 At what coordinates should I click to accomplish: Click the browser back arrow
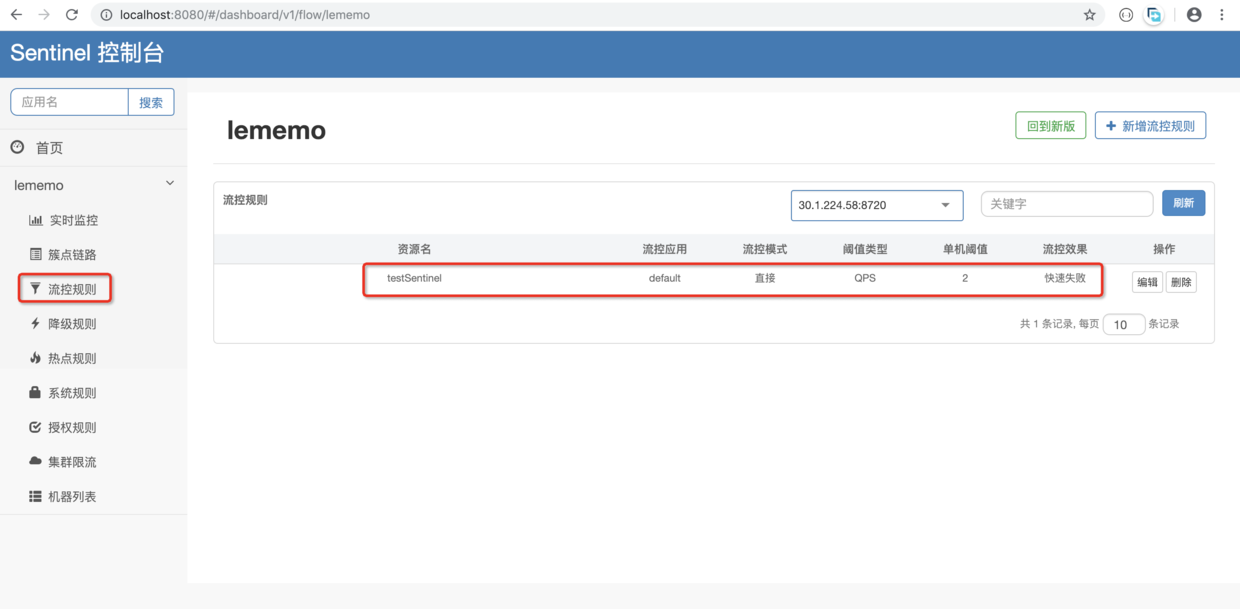click(x=16, y=15)
